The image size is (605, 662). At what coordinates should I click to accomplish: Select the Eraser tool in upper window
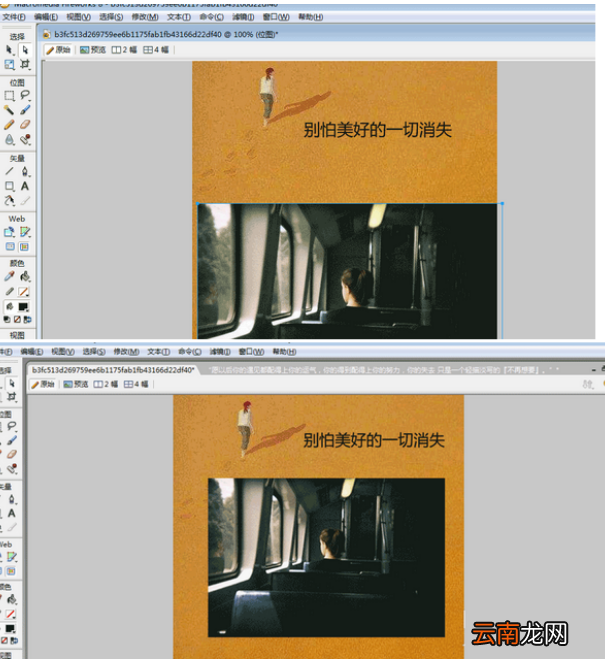pyautogui.click(x=25, y=125)
